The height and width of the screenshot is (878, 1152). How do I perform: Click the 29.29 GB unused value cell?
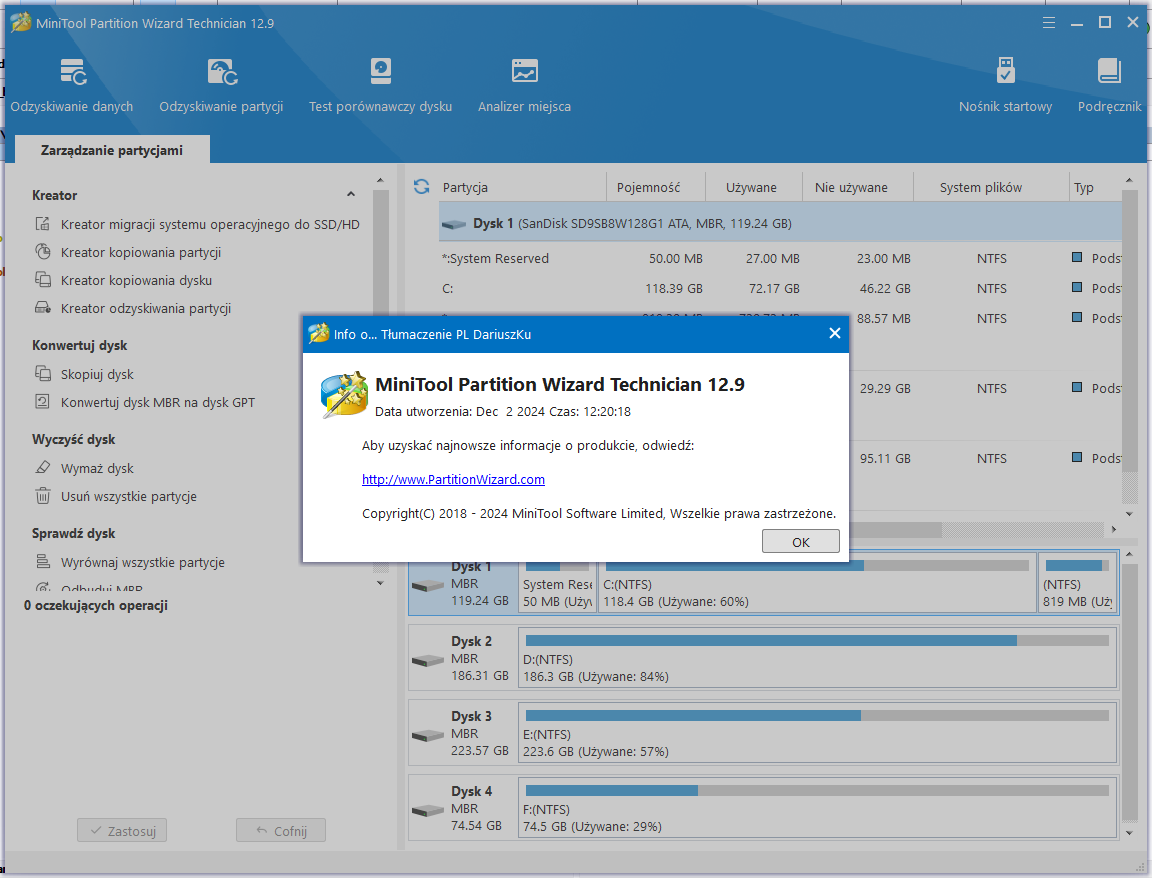885,389
